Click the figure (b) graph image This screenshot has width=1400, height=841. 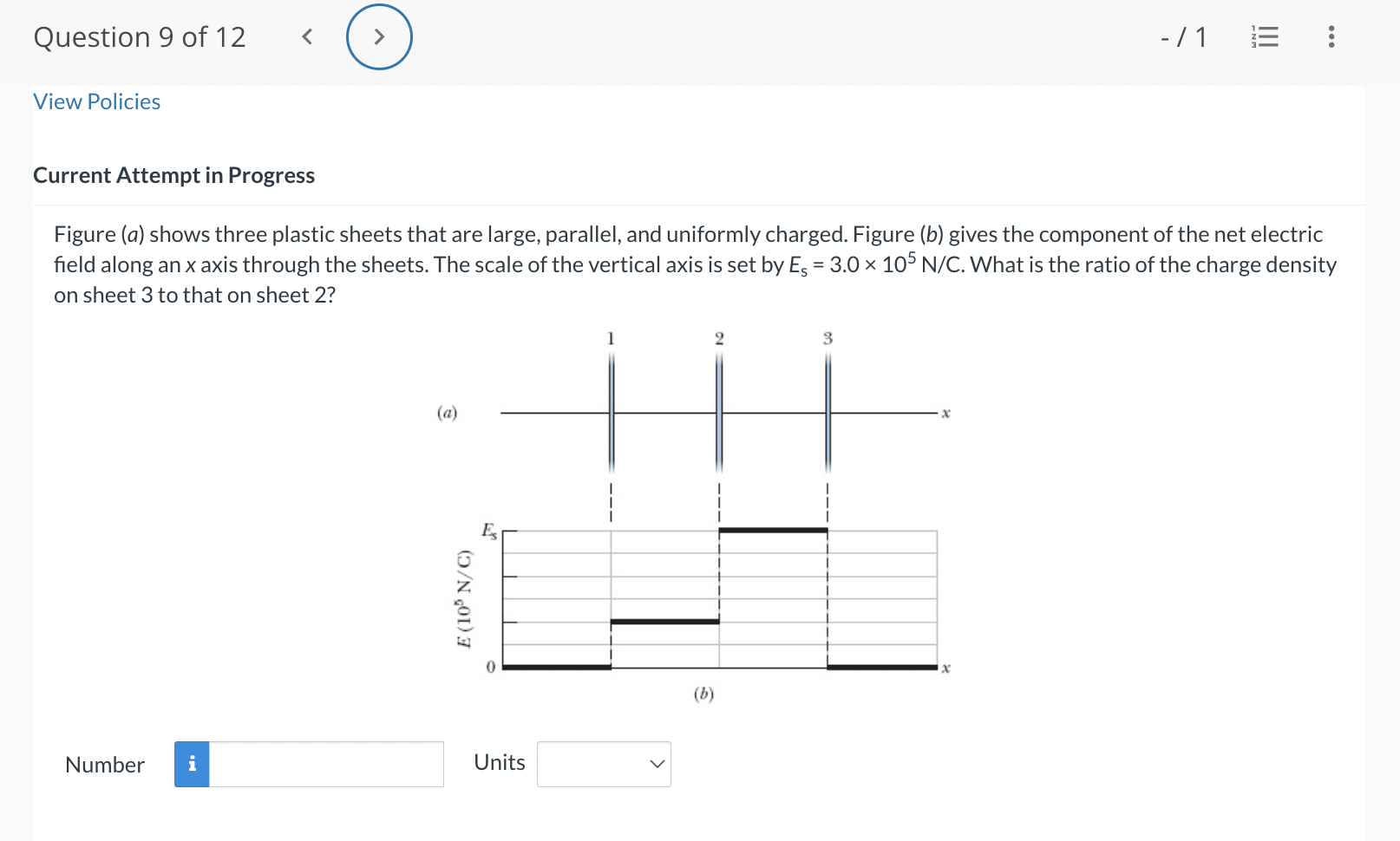tap(720, 598)
